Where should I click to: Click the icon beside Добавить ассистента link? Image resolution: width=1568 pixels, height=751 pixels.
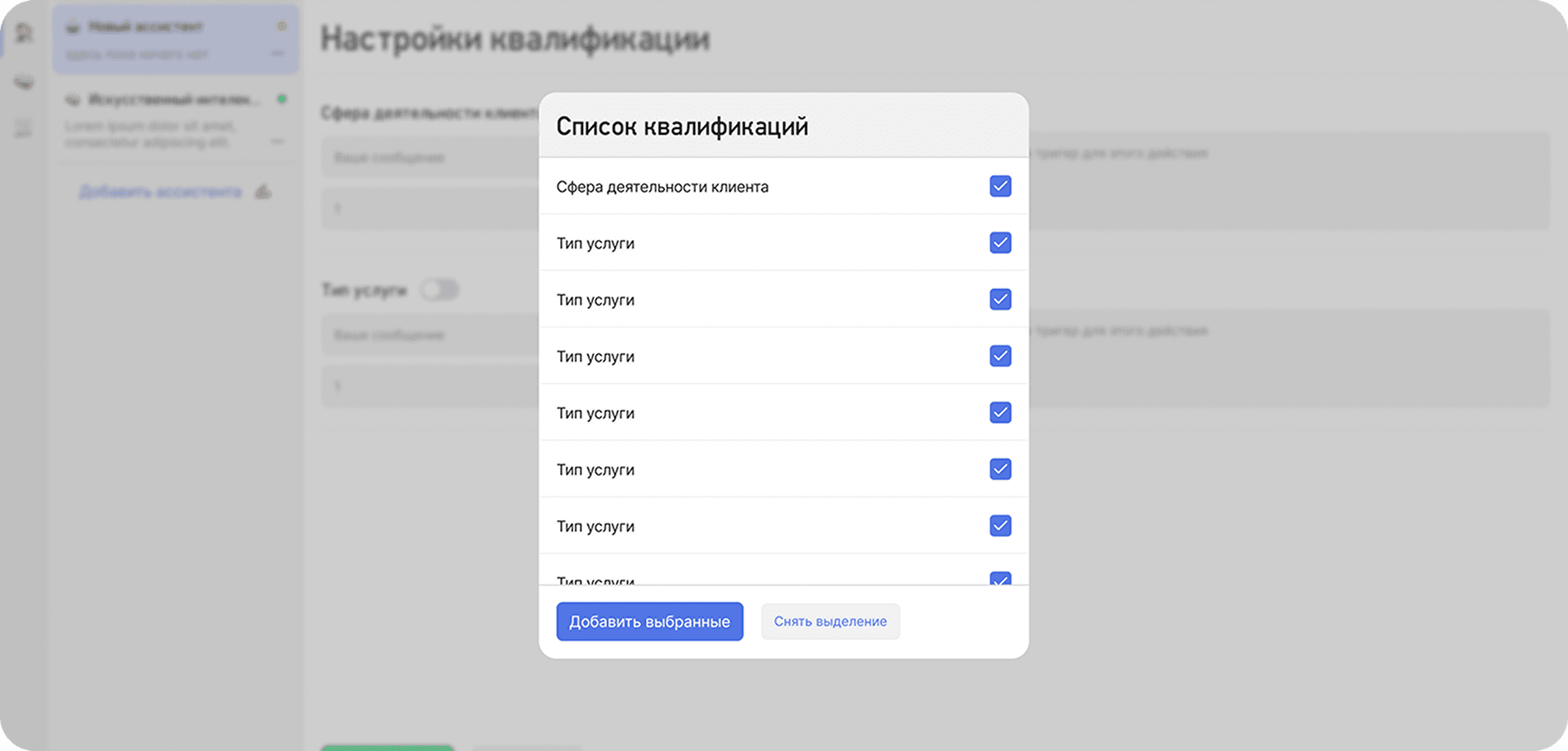[x=262, y=192]
